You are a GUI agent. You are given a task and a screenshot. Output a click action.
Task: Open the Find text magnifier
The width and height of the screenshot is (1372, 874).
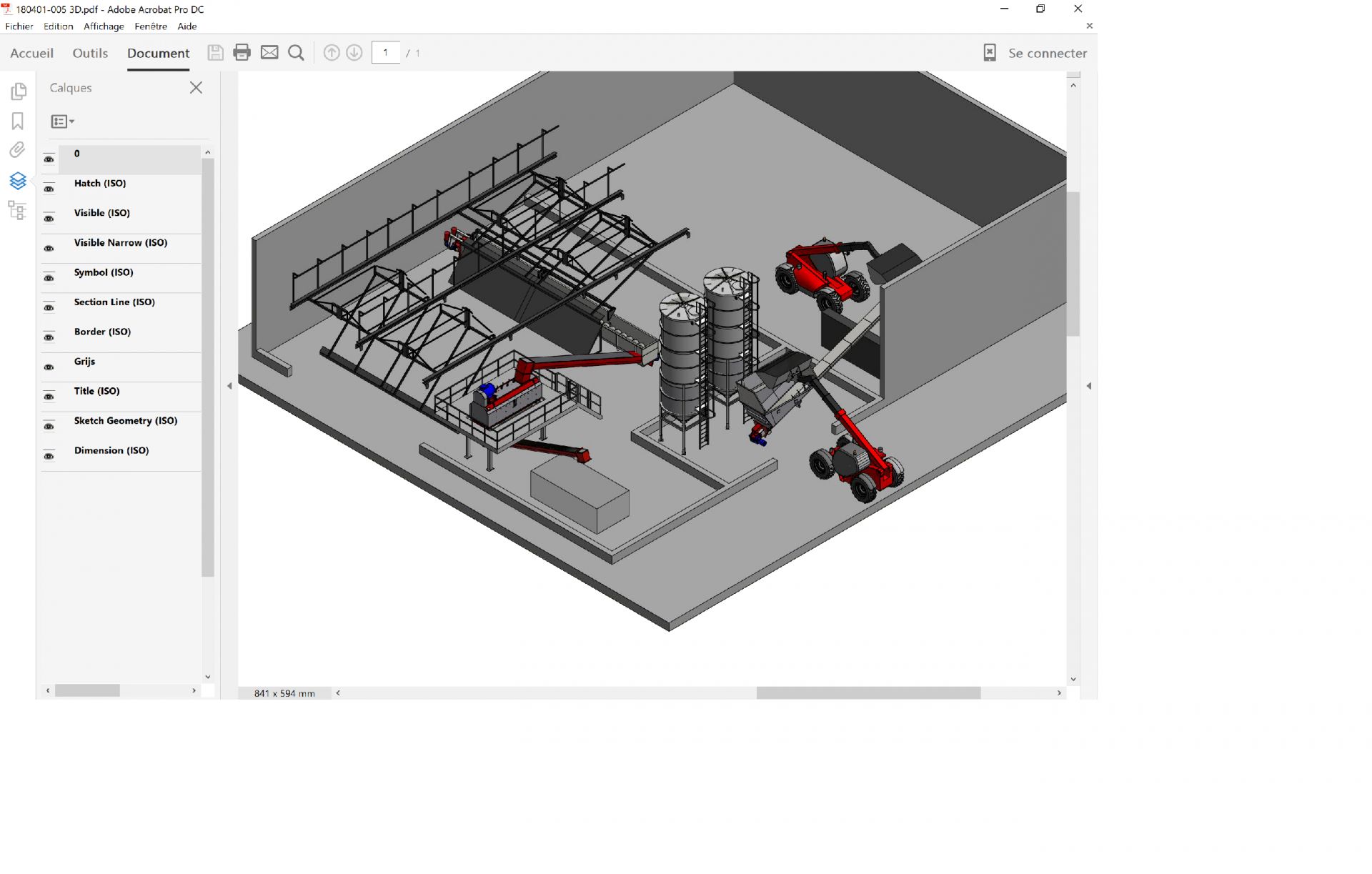(x=296, y=53)
